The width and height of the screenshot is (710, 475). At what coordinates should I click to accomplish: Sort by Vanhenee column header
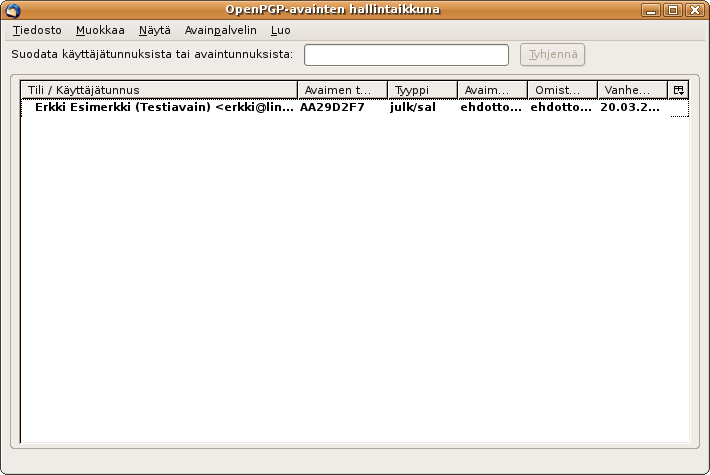coord(632,89)
